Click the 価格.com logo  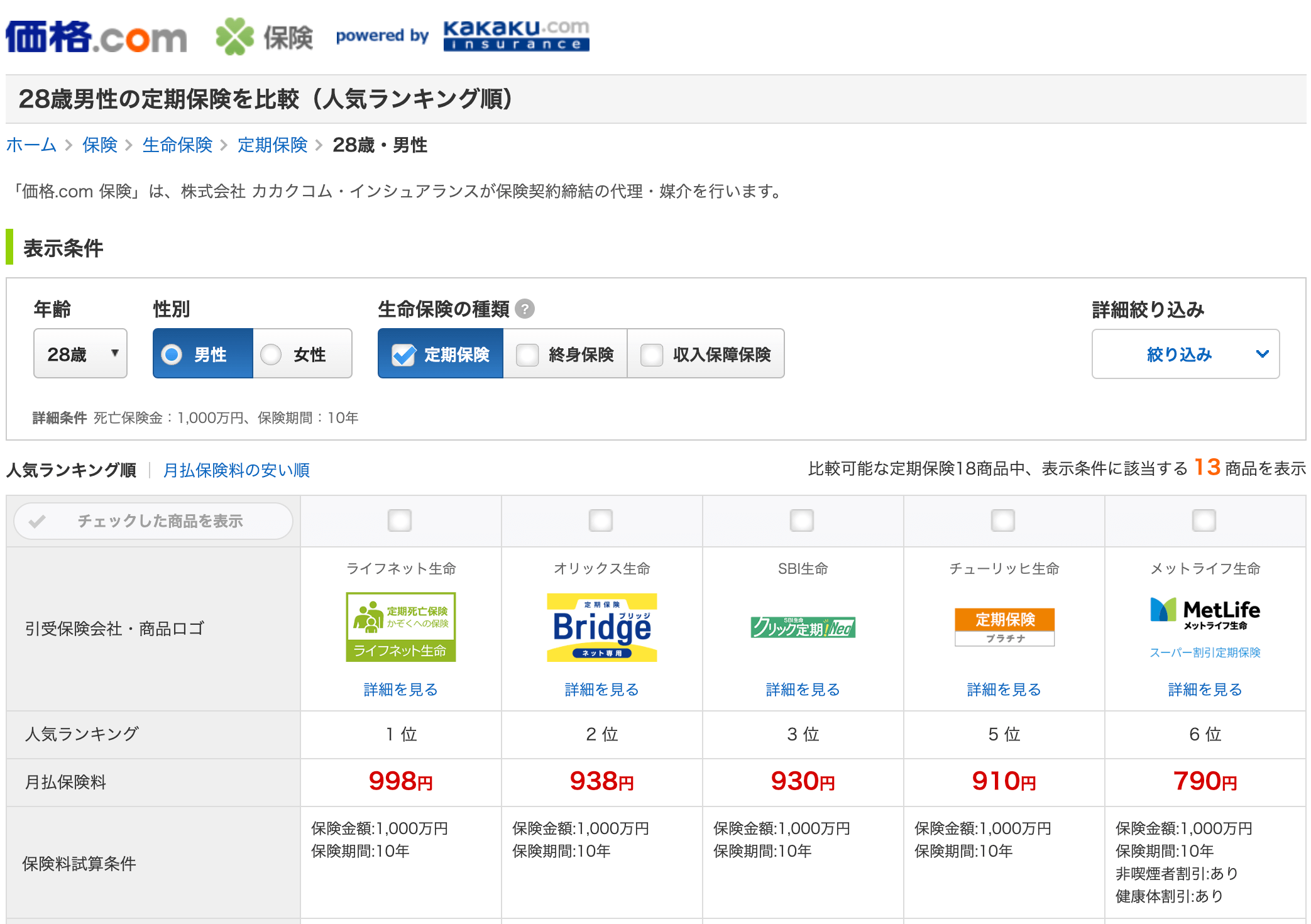96,36
